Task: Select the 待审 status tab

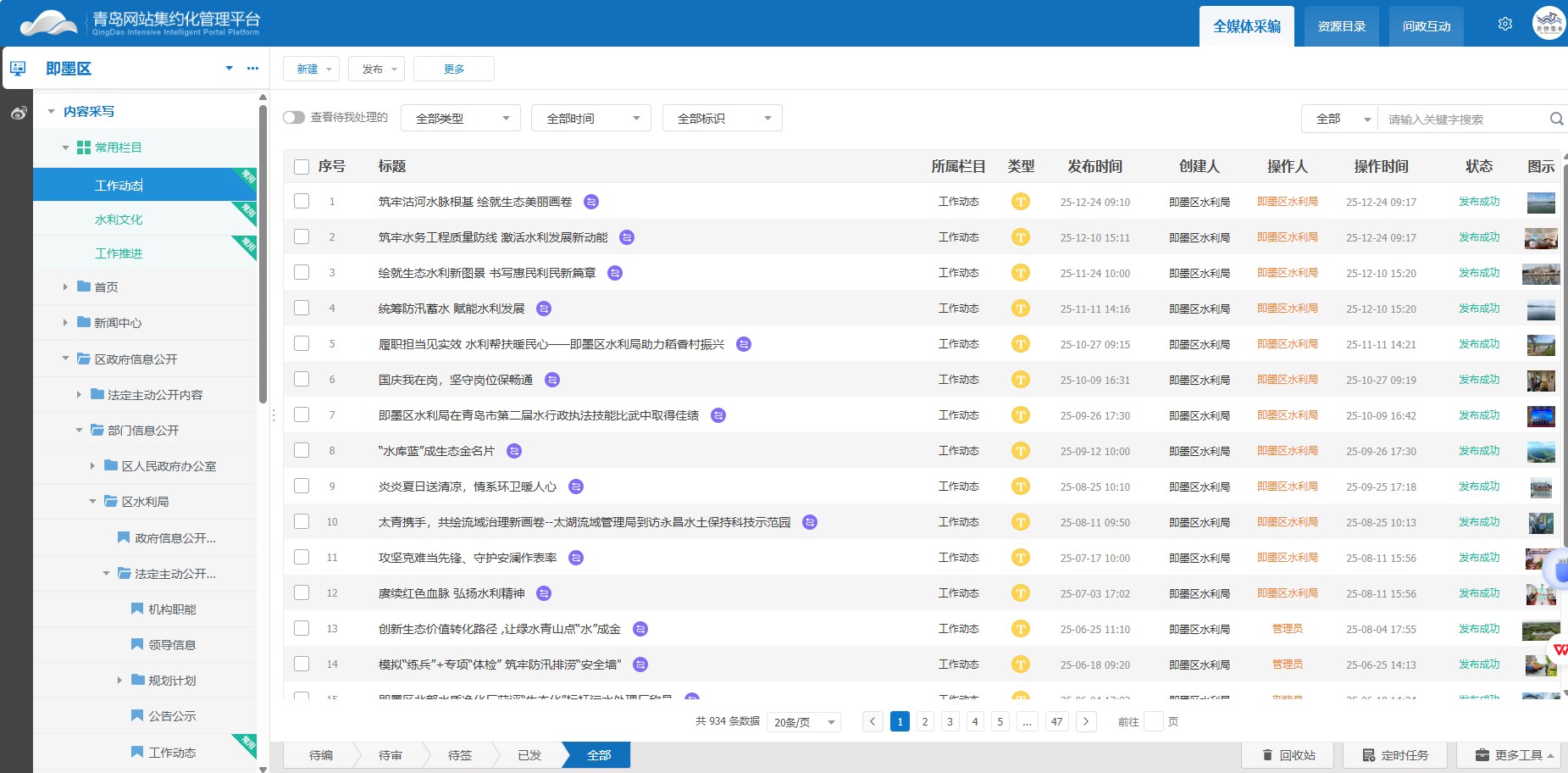Action: point(390,755)
